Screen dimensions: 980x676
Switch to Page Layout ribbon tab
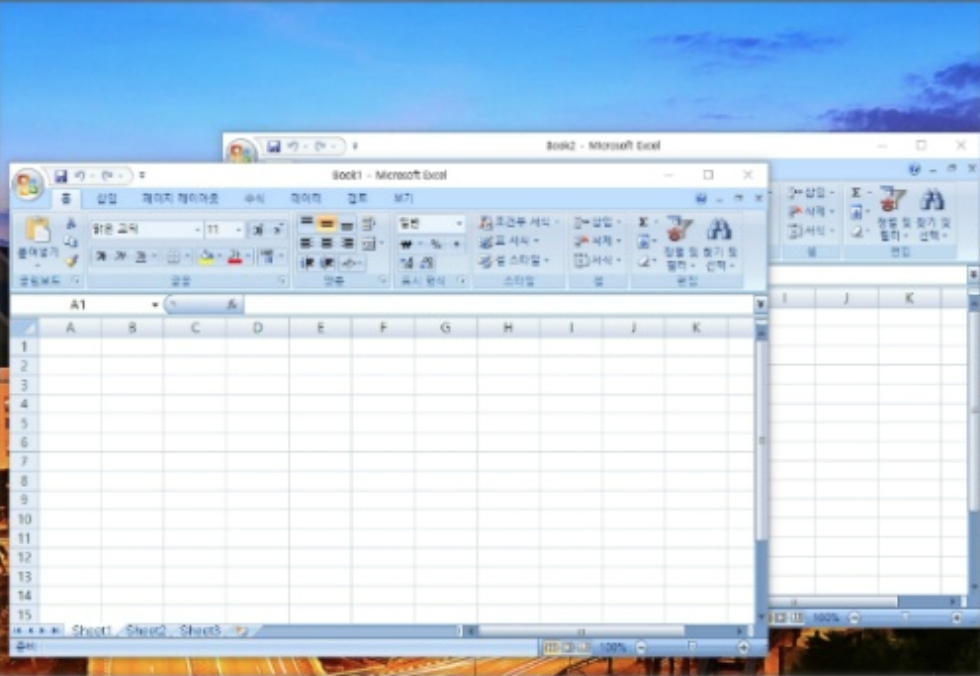point(180,199)
